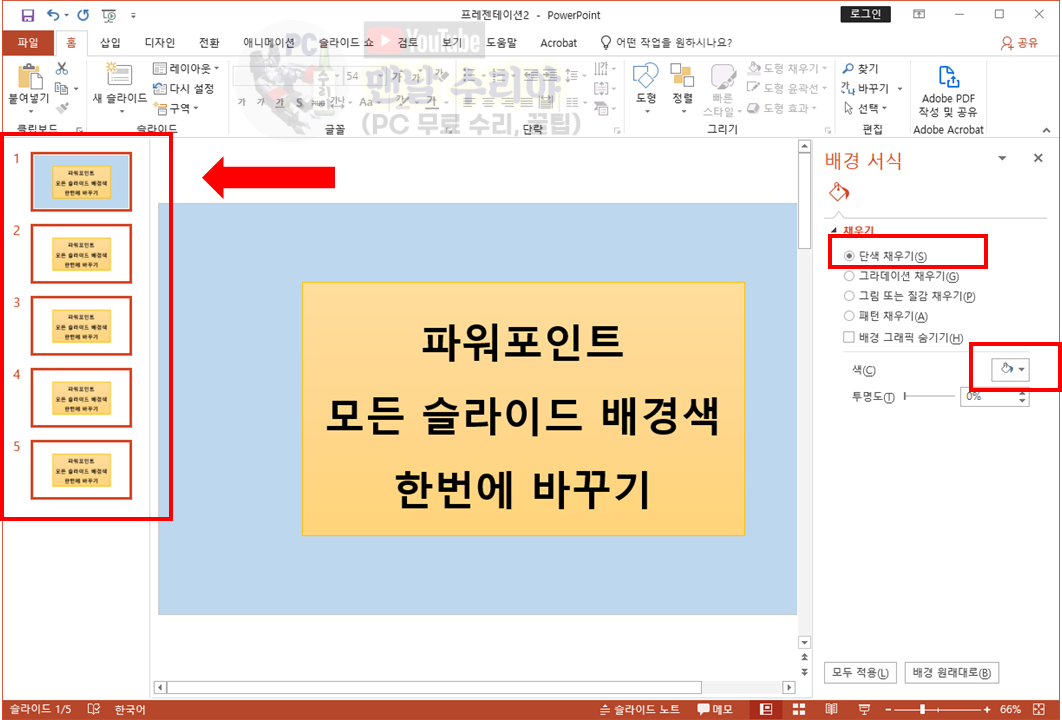Click the spell check icon in status bar
This screenshot has width=1062, height=720.
(x=94, y=709)
